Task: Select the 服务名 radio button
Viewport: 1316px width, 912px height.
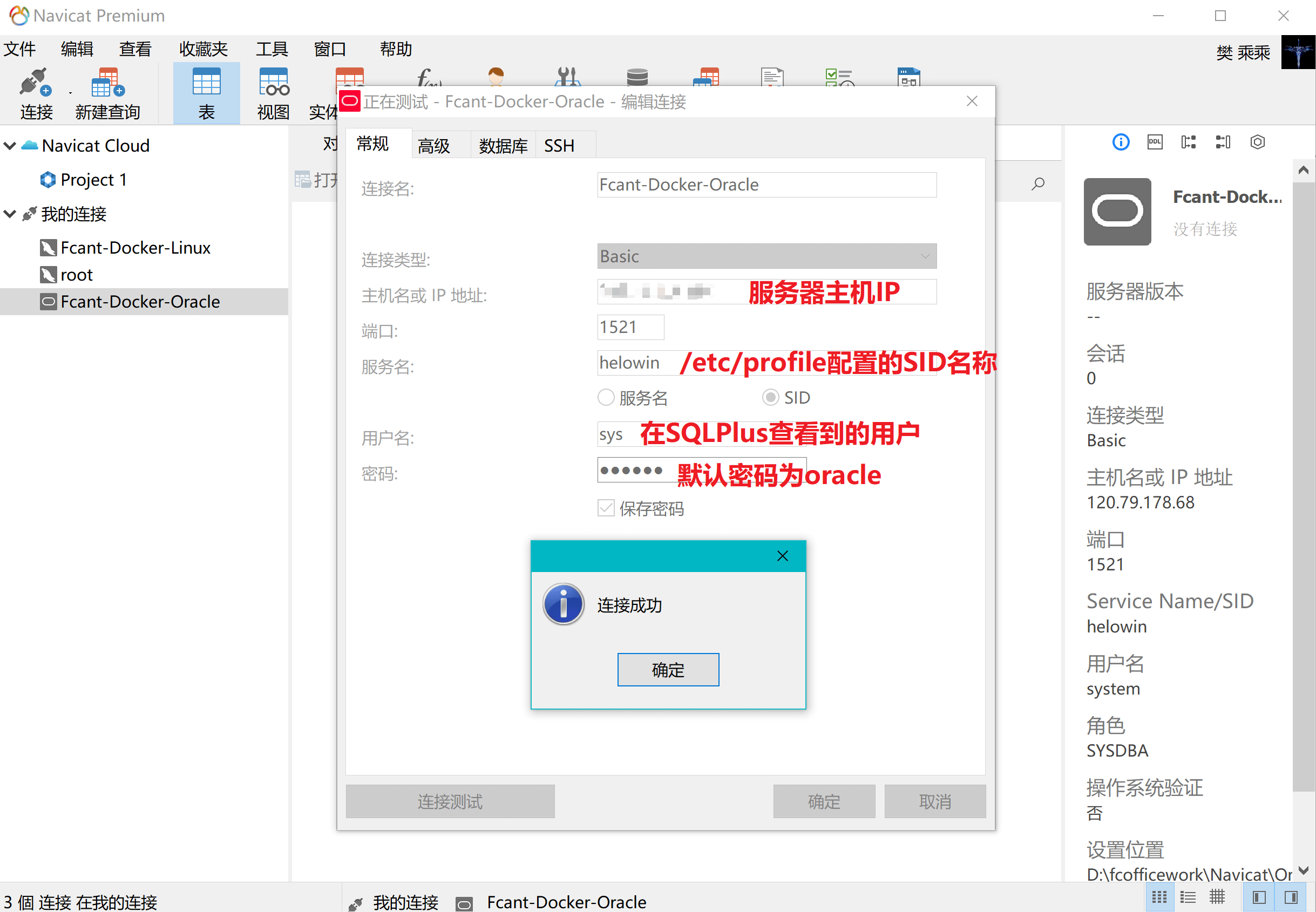Action: pos(606,397)
